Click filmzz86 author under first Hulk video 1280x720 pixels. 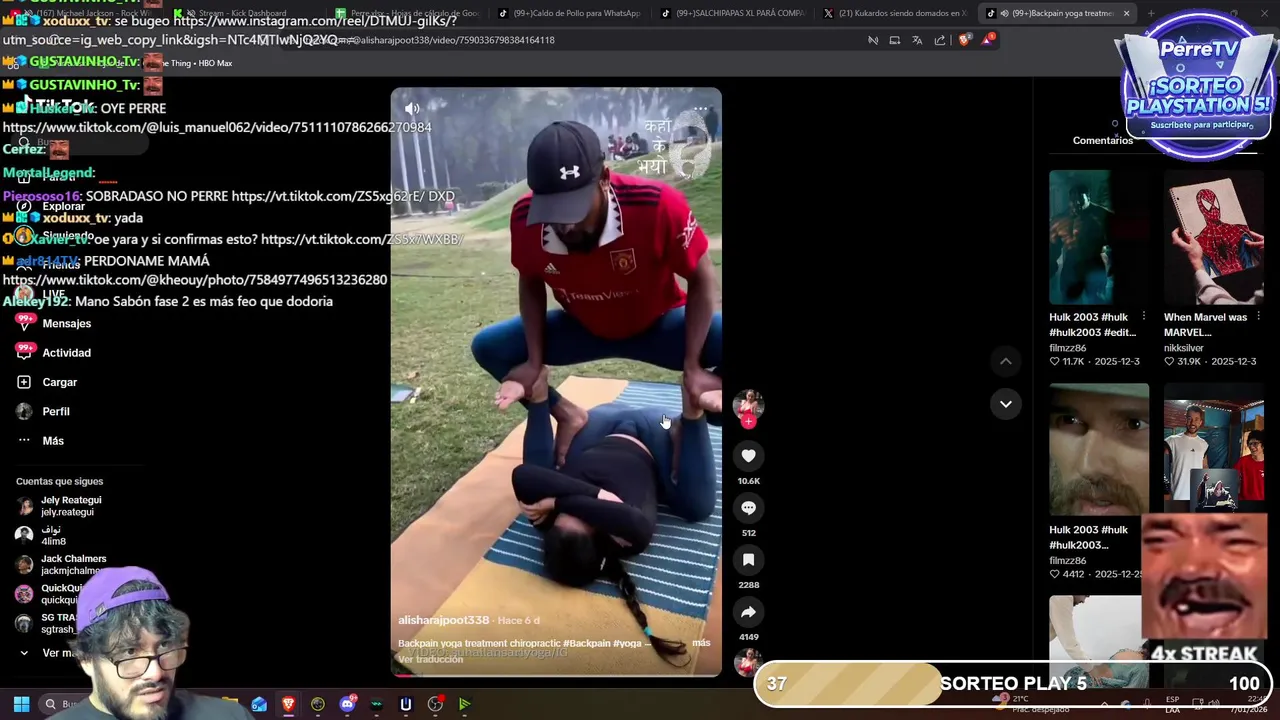click(x=1067, y=348)
